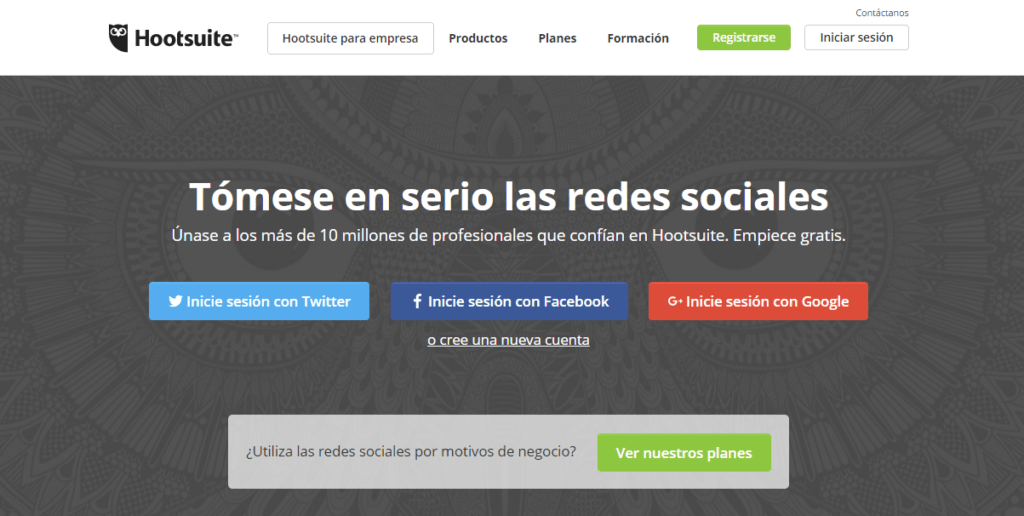Go to Planes in navigation
Screen dimensions: 1024x516
coord(557,38)
